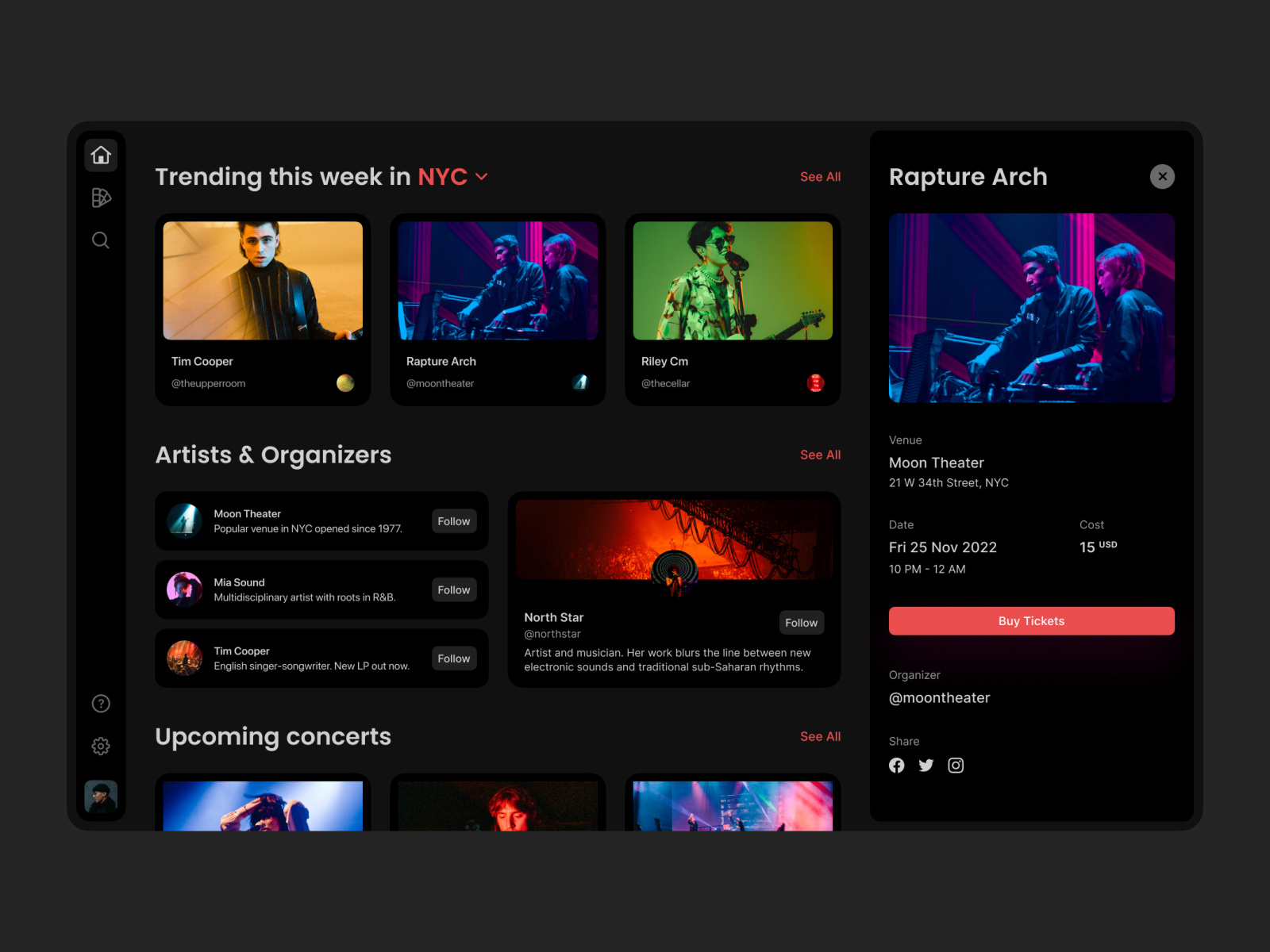
Task: Share event via Twitter icon
Action: point(926,766)
